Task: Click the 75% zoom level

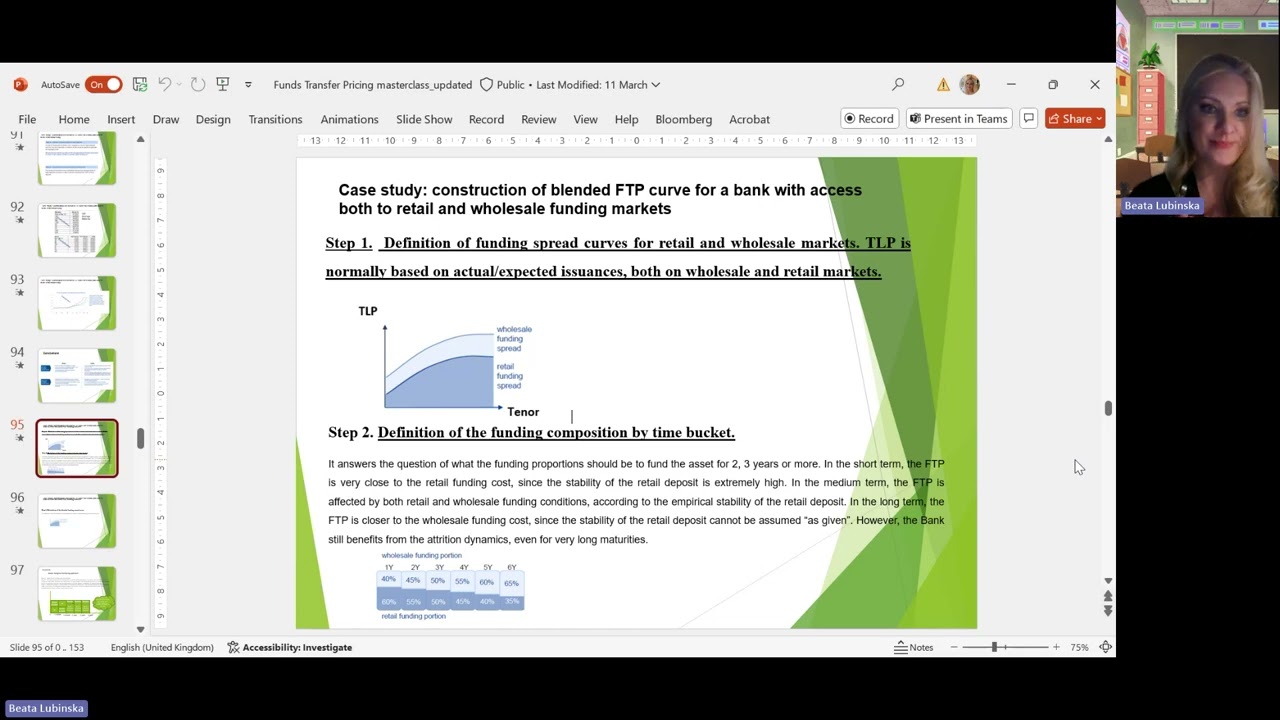Action: click(x=1079, y=647)
